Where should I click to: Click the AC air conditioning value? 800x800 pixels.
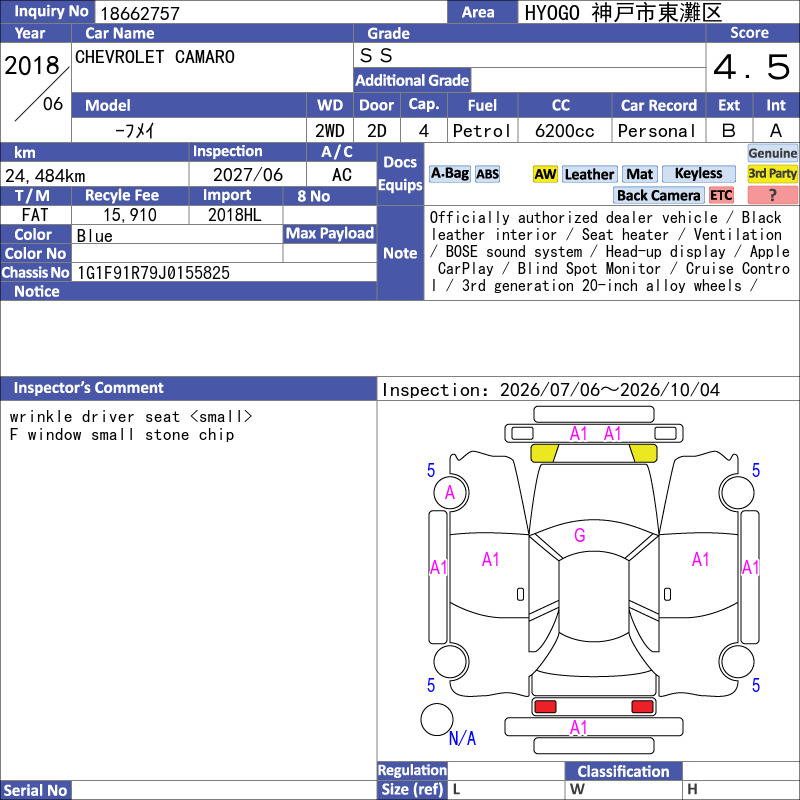[341, 175]
